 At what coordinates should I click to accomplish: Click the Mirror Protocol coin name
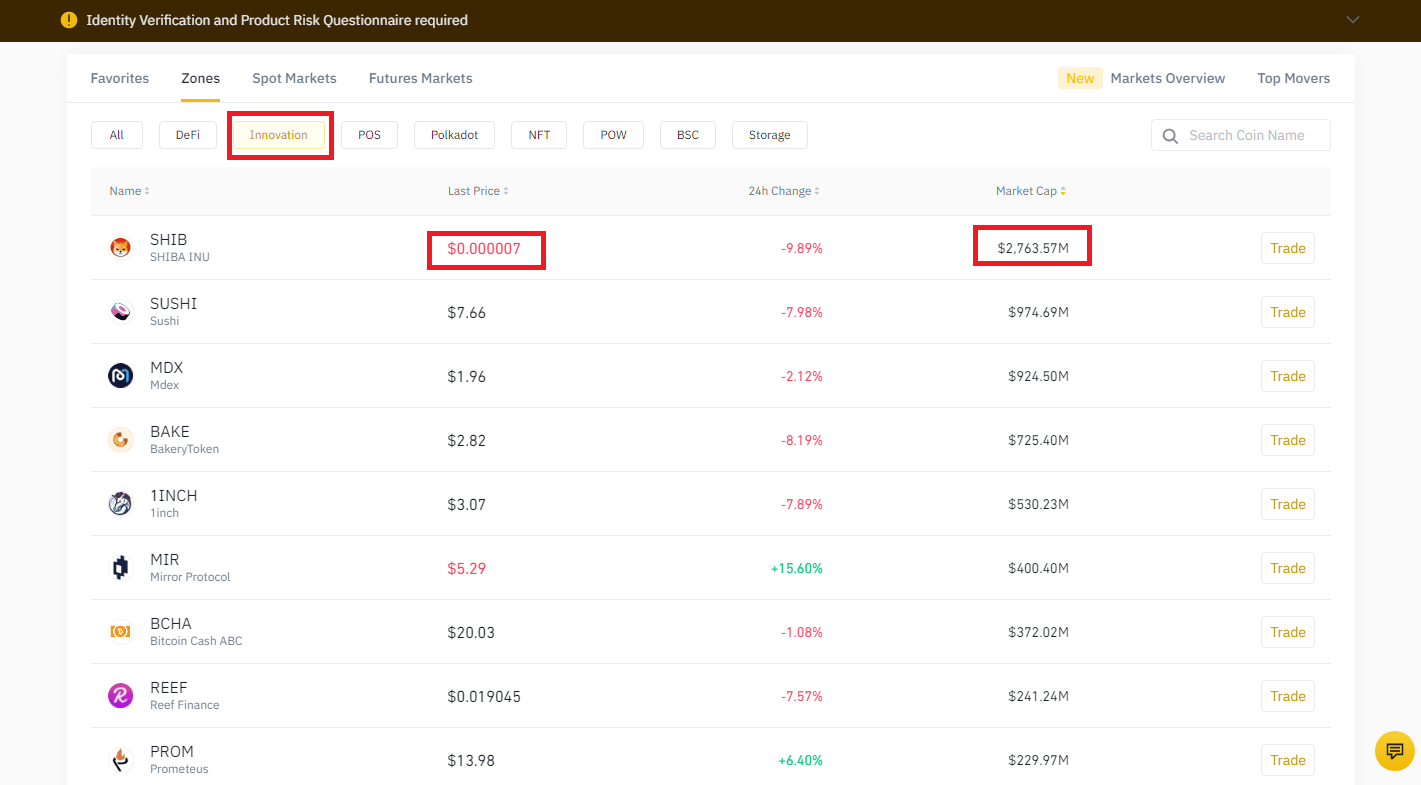[x=190, y=577]
